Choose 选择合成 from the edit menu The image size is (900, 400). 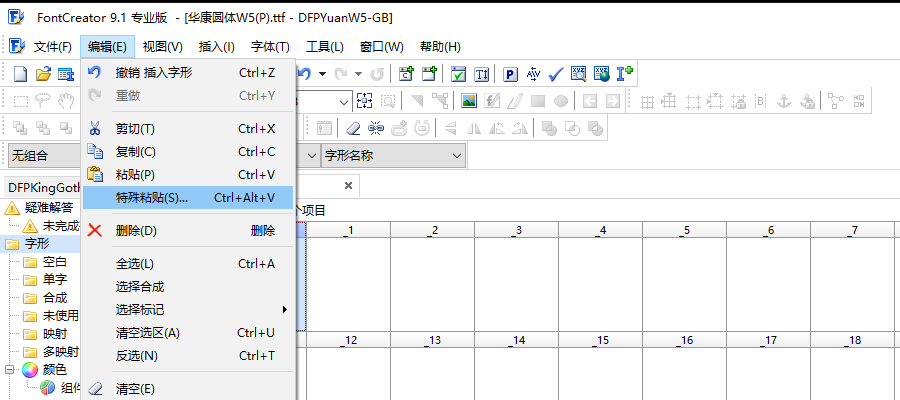pyautogui.click(x=188, y=287)
